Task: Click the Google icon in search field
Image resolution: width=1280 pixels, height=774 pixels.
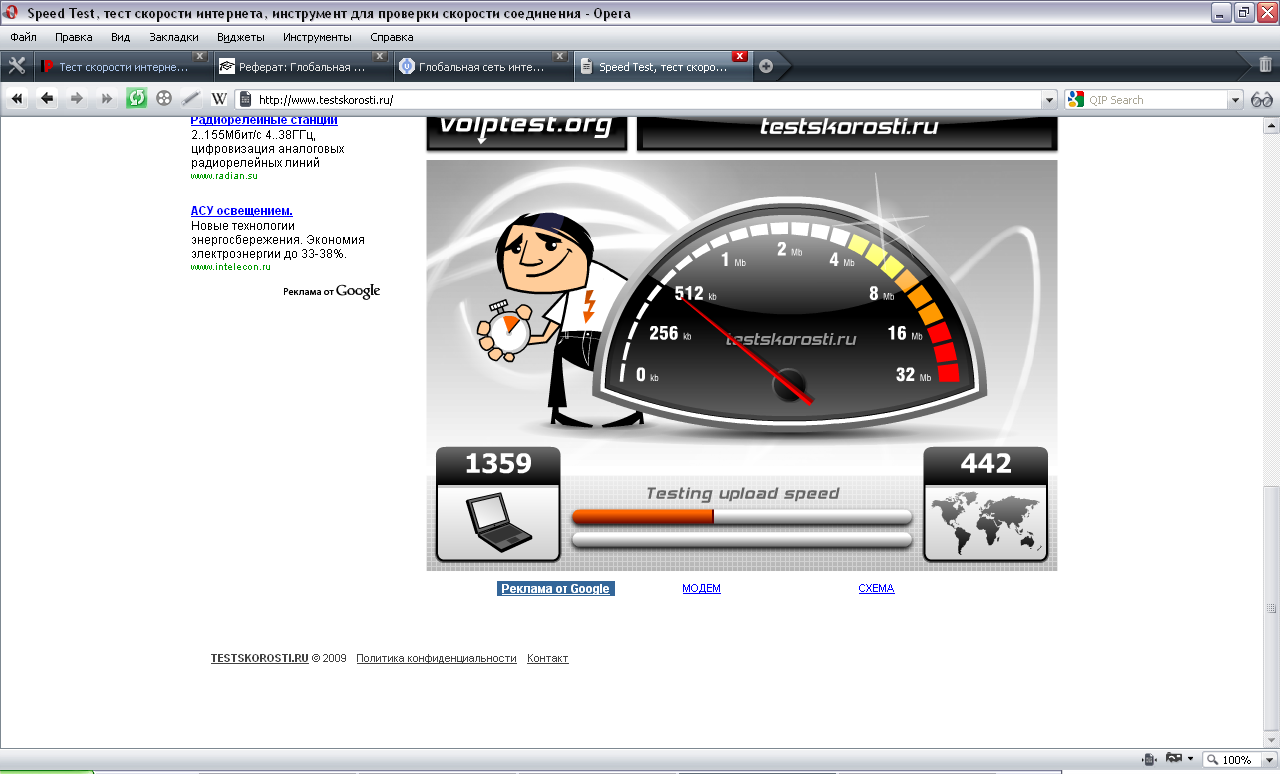Action: point(1076,100)
